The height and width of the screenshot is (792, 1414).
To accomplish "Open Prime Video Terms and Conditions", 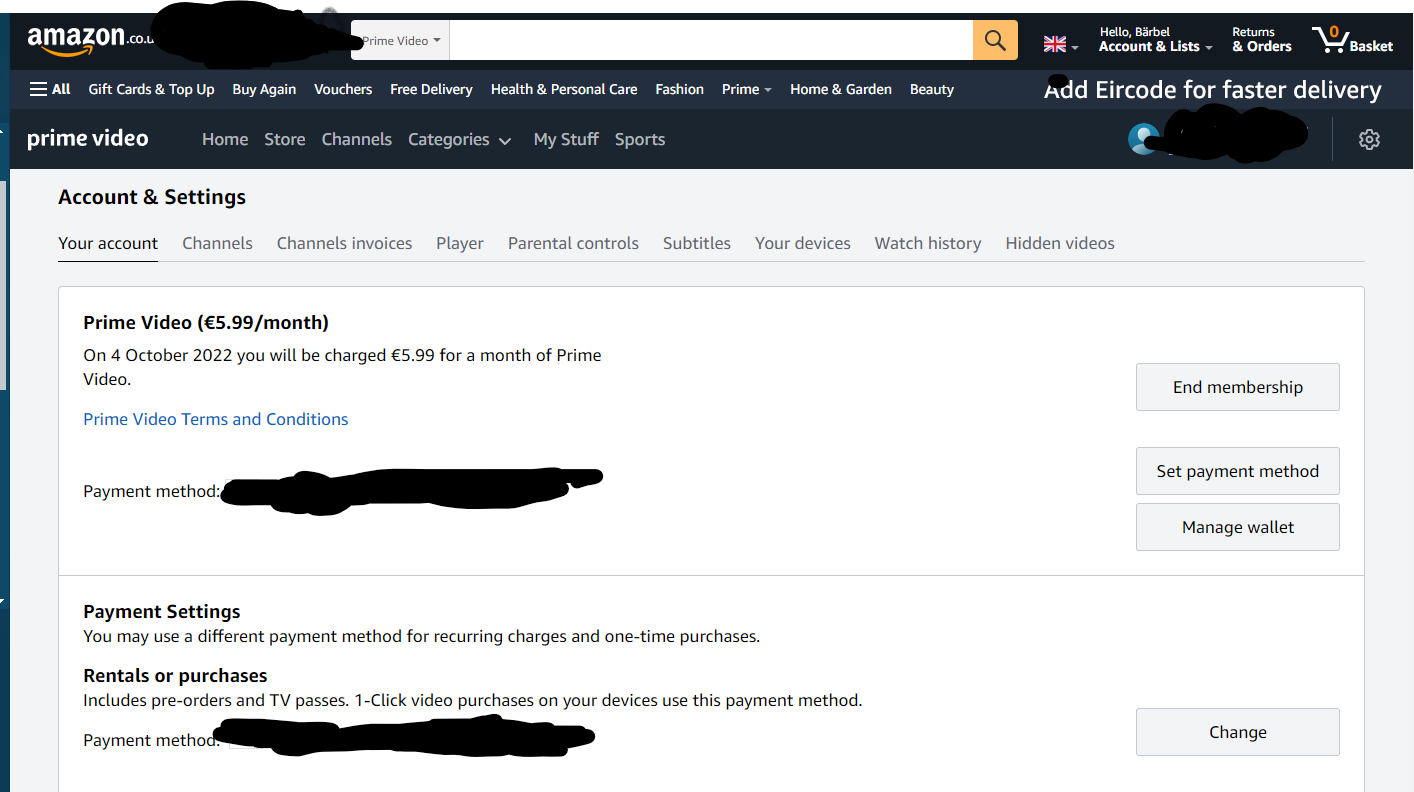I will [x=215, y=419].
